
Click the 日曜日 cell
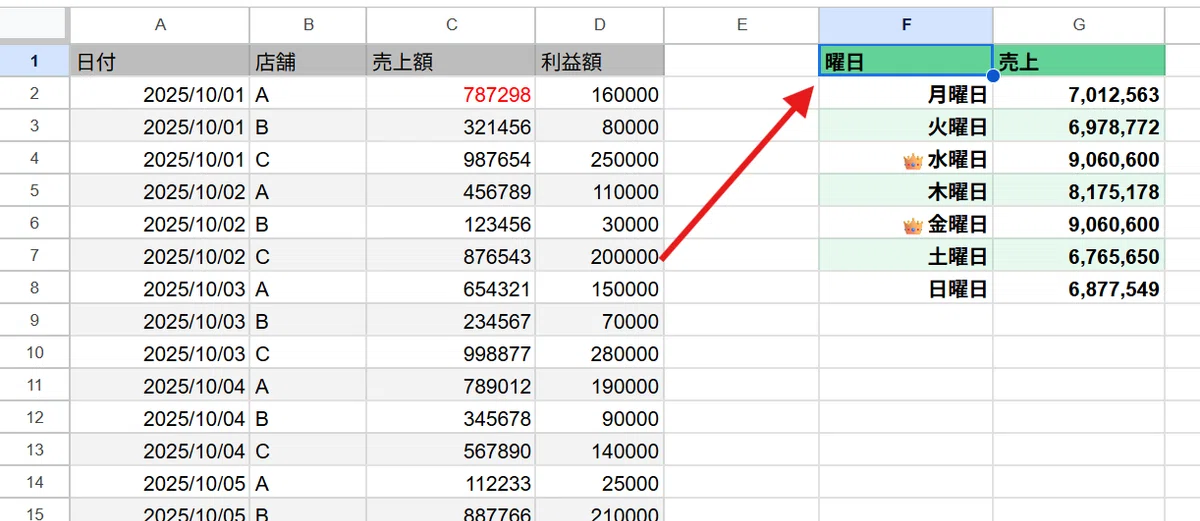pos(906,289)
